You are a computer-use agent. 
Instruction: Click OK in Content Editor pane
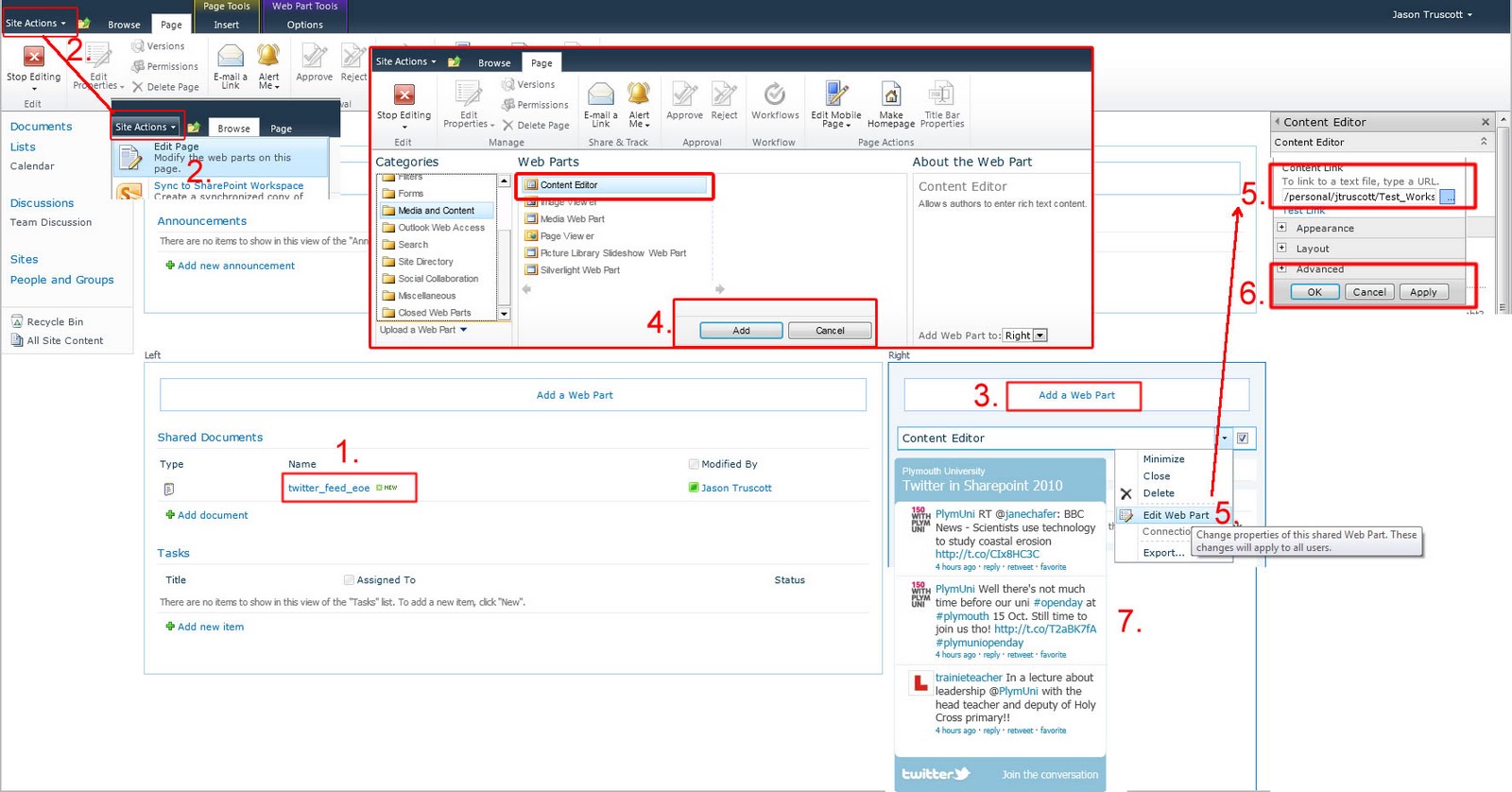coord(1314,292)
